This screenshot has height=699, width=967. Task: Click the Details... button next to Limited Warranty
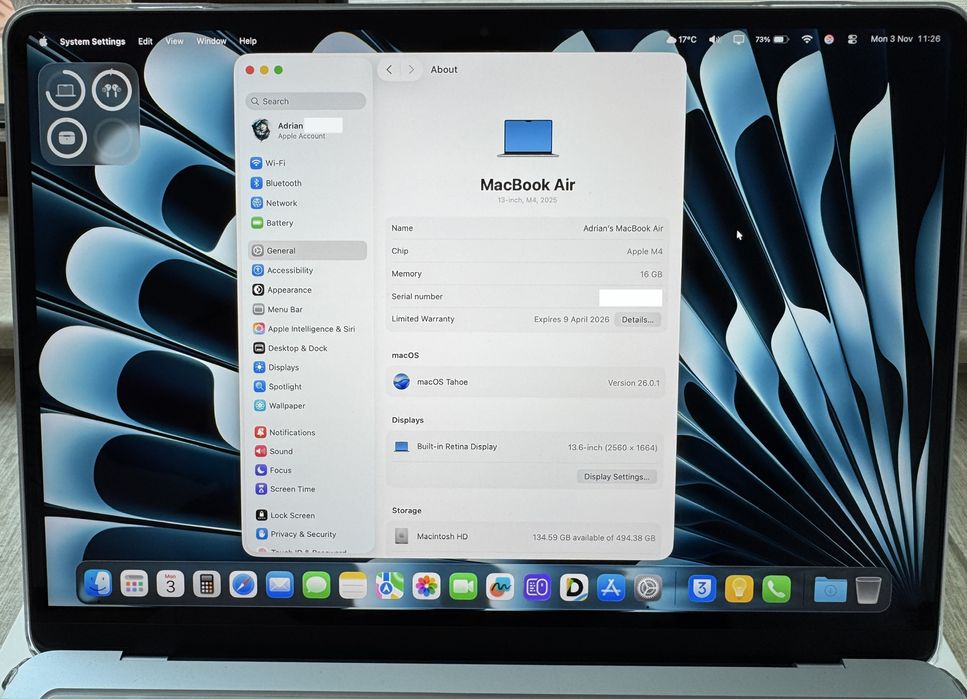coord(638,320)
